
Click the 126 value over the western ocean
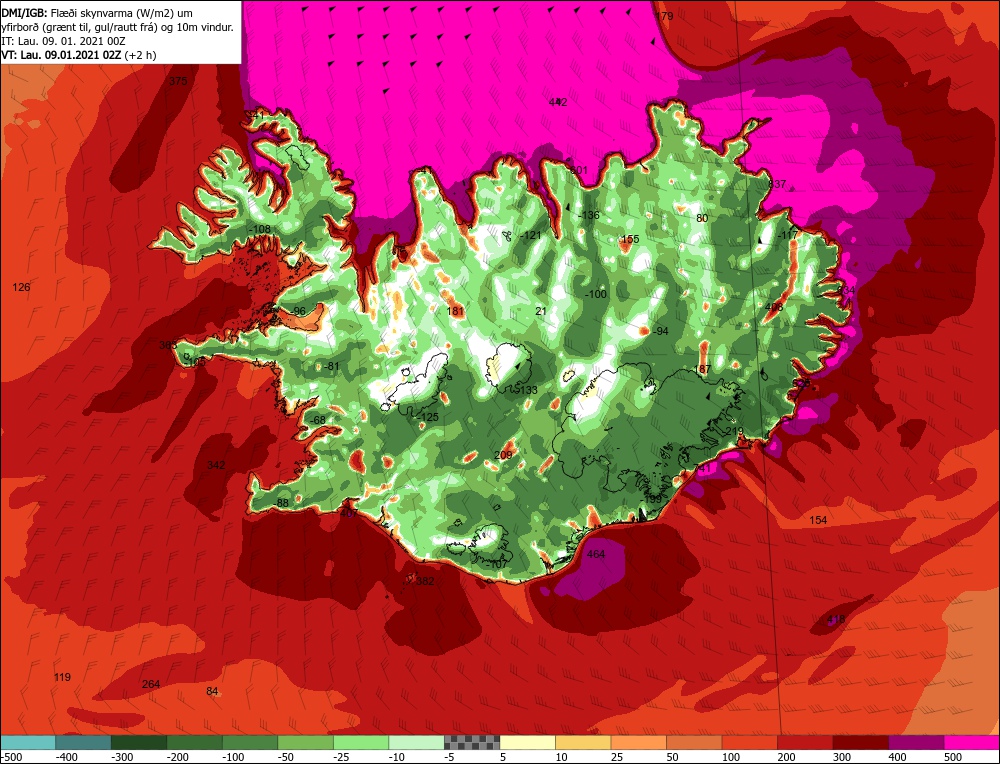[21, 287]
